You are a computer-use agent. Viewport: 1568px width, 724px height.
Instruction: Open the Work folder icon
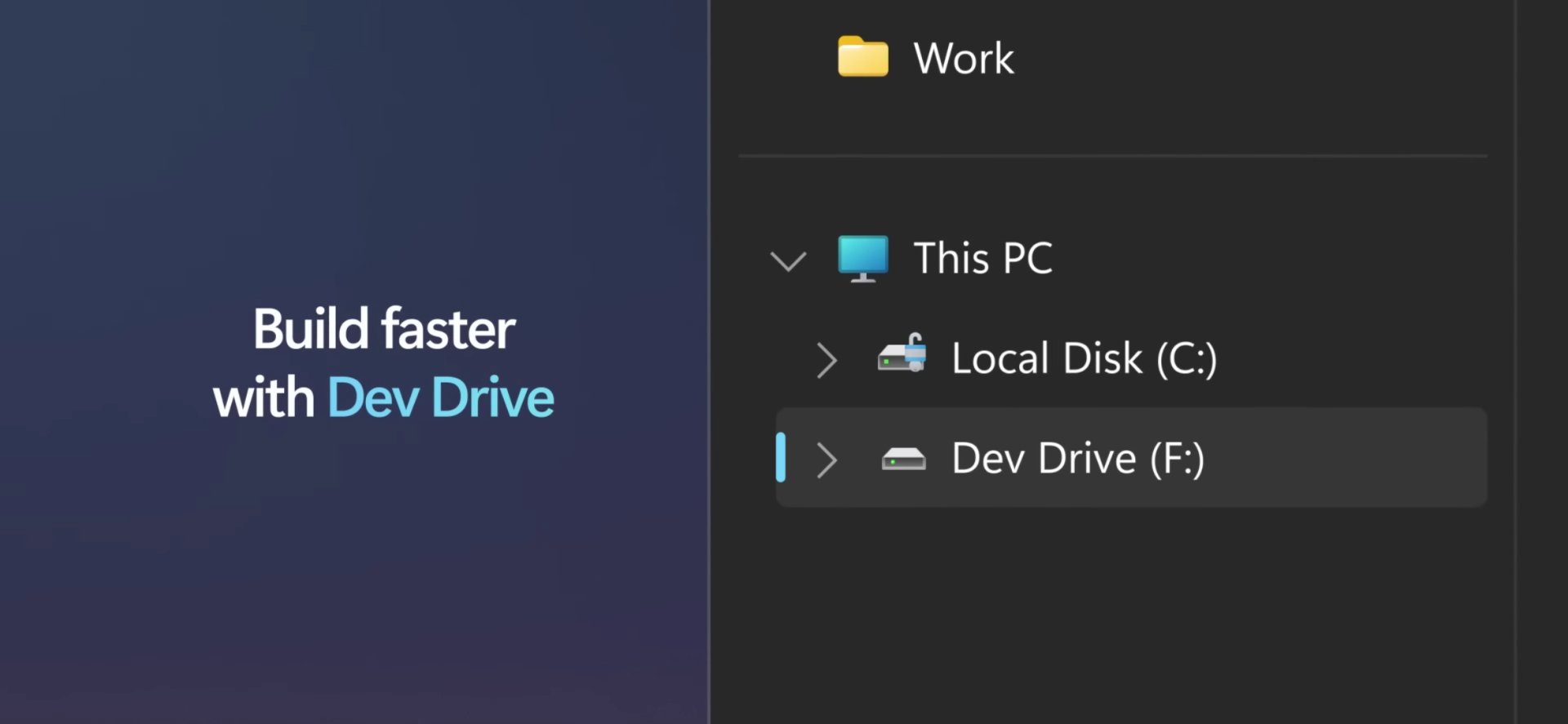point(863,56)
